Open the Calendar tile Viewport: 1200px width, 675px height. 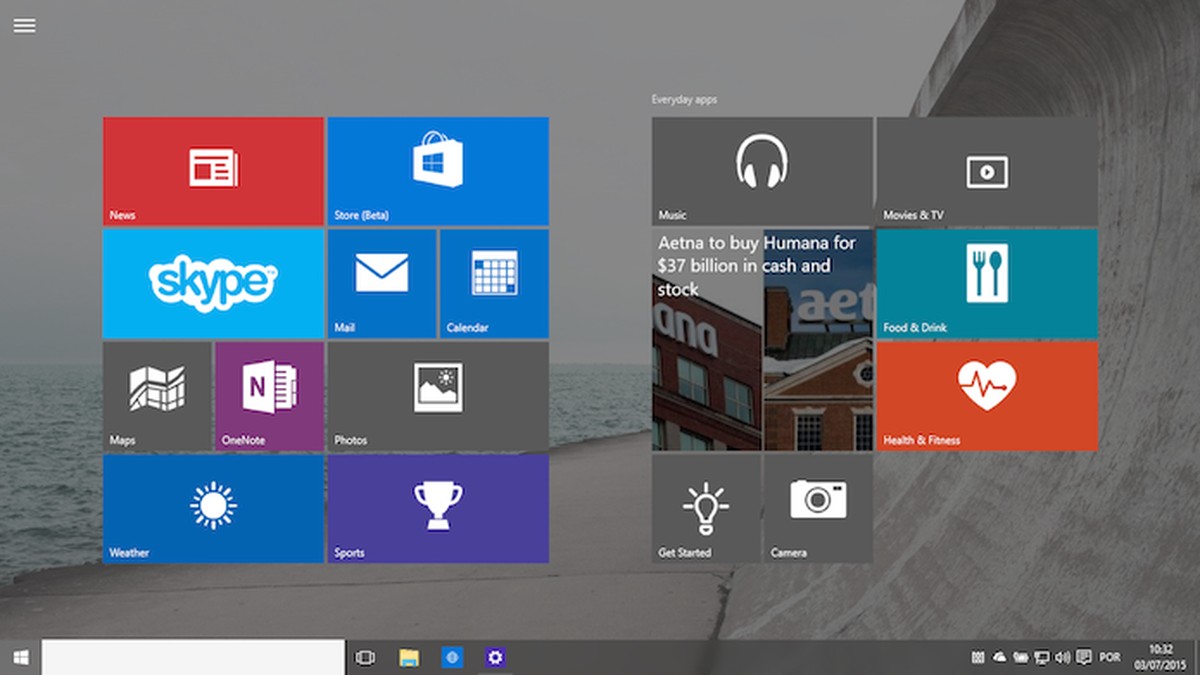(494, 283)
